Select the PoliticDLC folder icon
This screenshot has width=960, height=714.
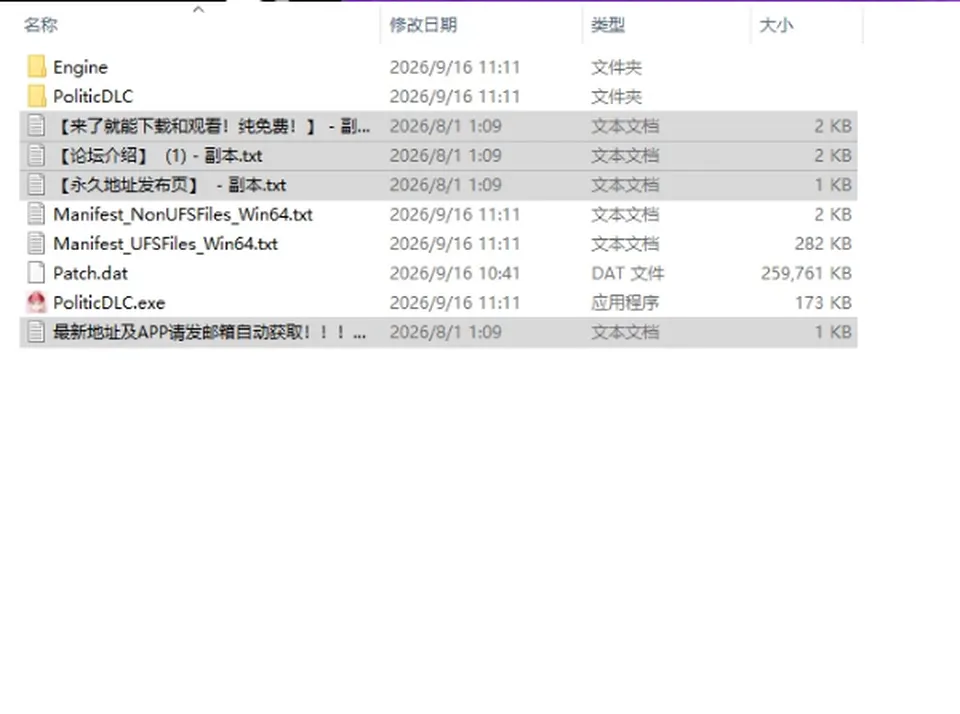click(x=37, y=96)
